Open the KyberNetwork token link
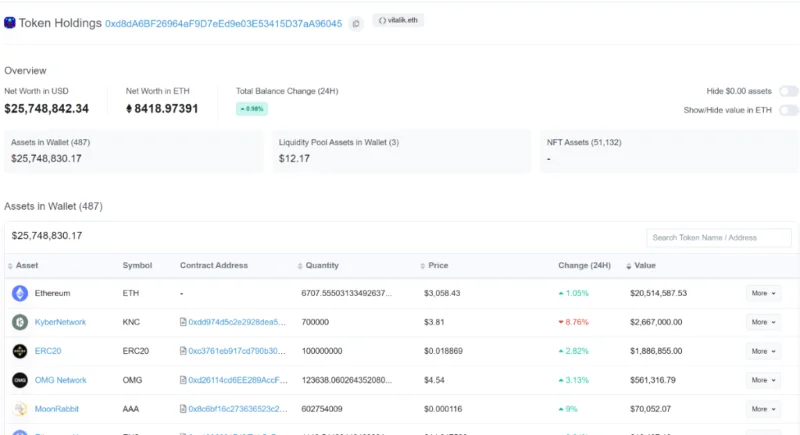The height and width of the screenshot is (435, 800). [60, 322]
